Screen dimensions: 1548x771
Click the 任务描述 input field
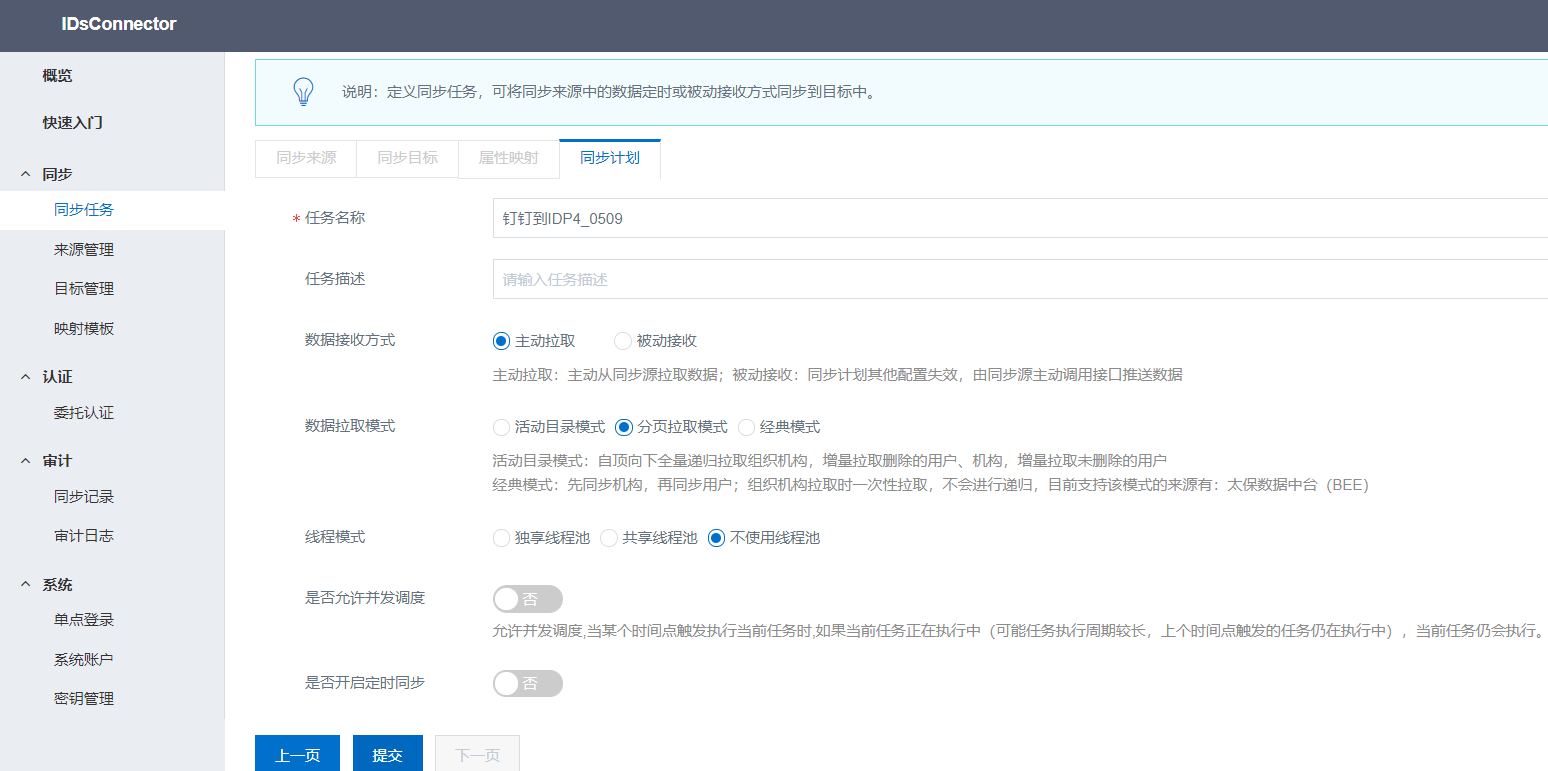tap(1020, 279)
